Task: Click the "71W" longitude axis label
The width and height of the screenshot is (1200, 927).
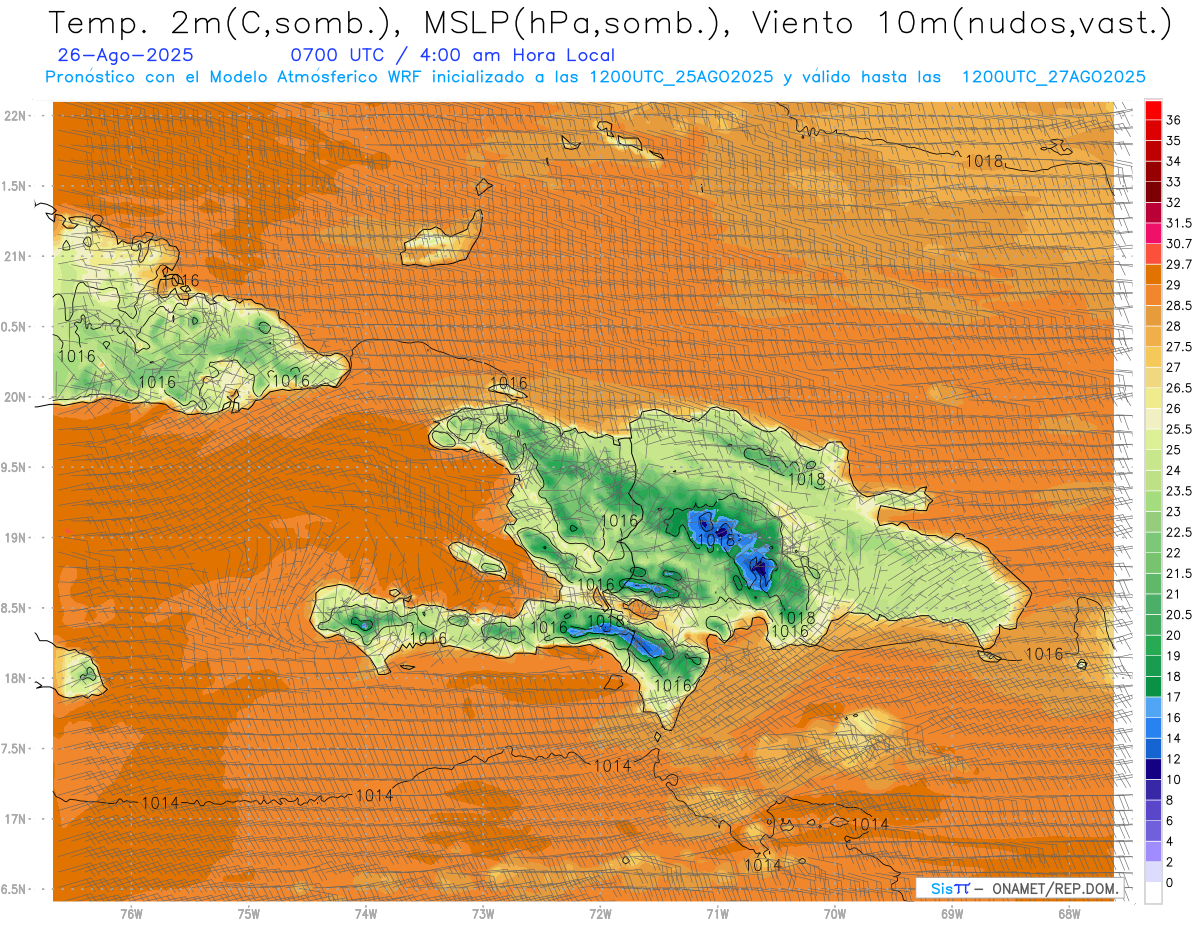Action: click(x=717, y=914)
